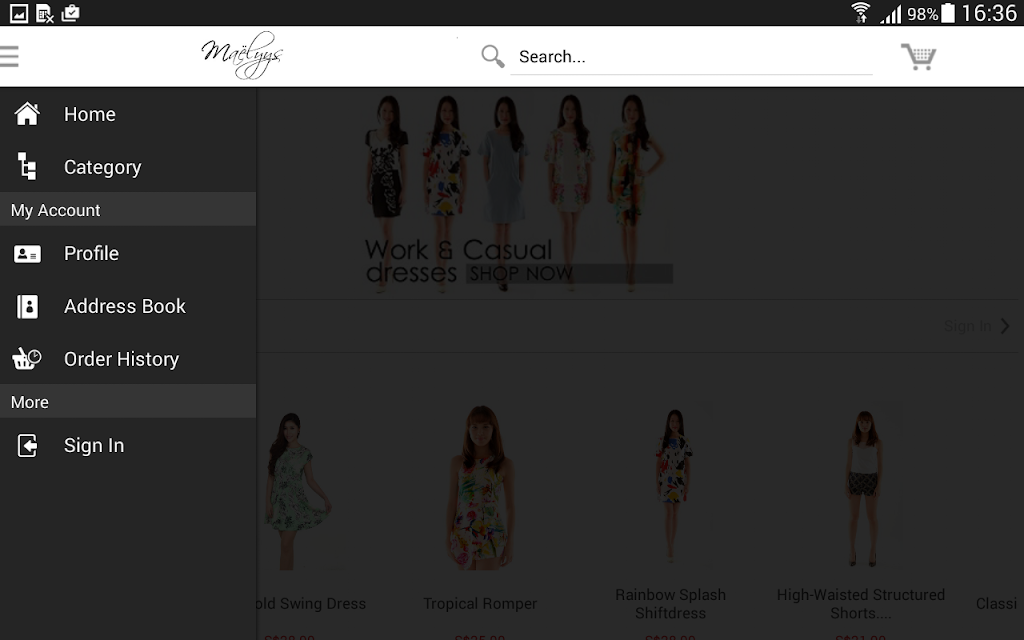
Task: Tap the cellular signal strength icon
Action: tap(891, 14)
